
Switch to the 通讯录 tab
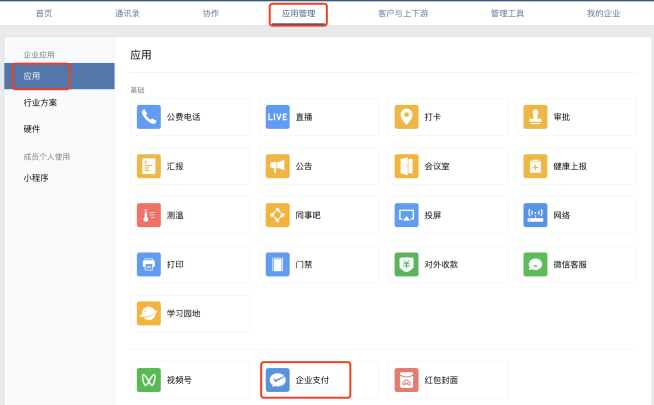127,13
